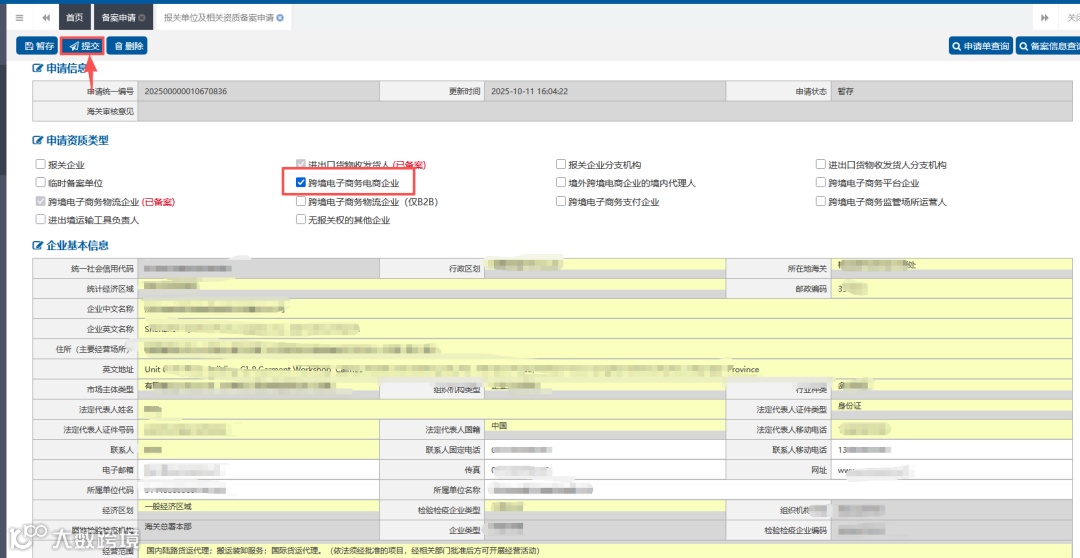Open the 首页 tab

74,17
